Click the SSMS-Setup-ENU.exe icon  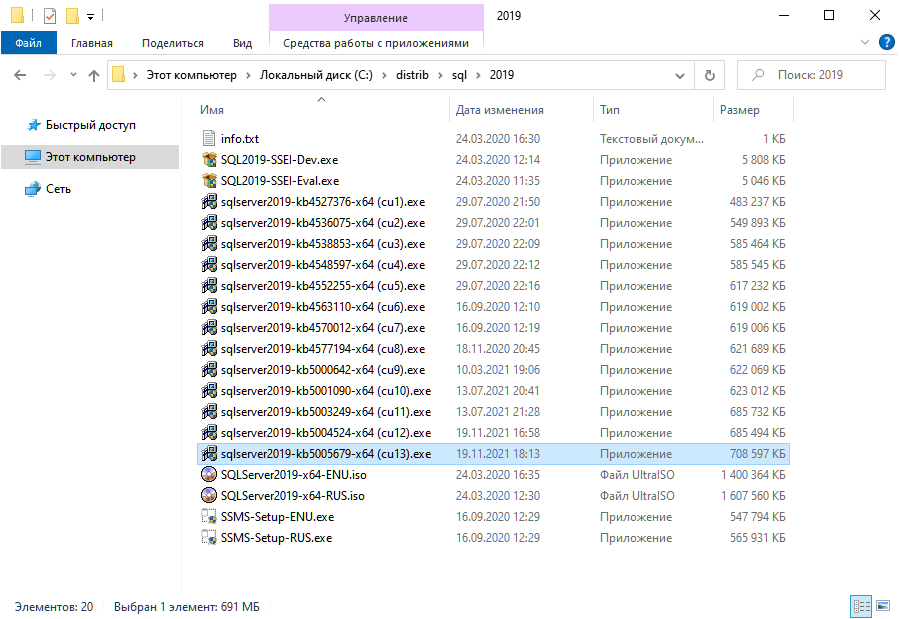point(209,516)
